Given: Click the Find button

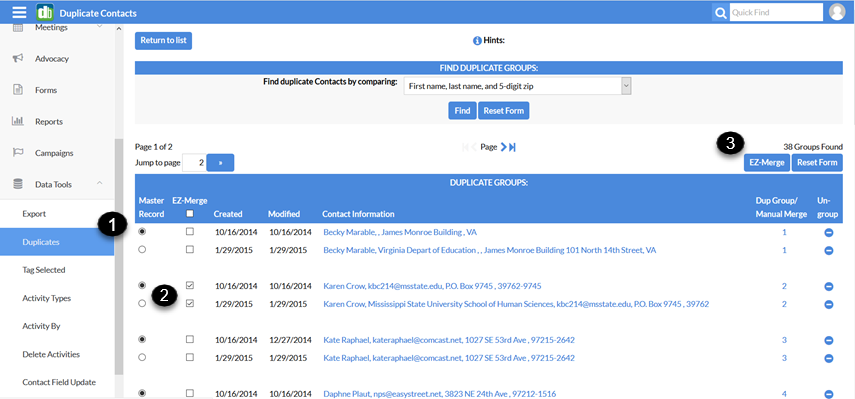Looking at the screenshot, I should (462, 111).
